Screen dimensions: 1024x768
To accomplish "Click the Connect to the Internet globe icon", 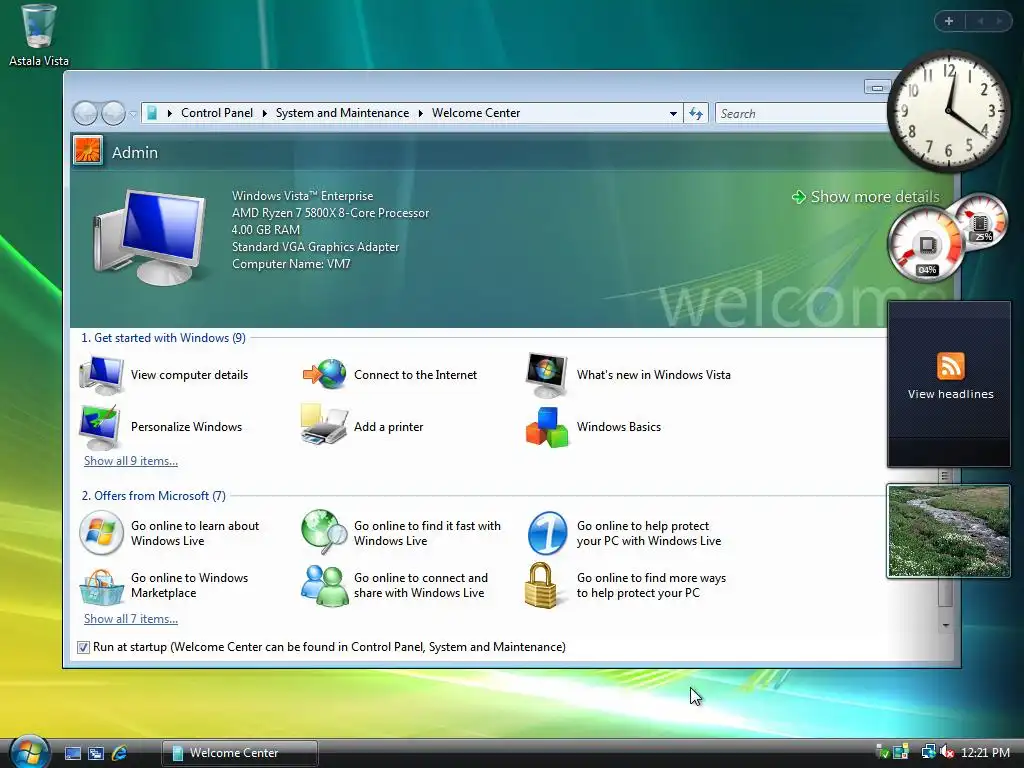I will (x=324, y=374).
